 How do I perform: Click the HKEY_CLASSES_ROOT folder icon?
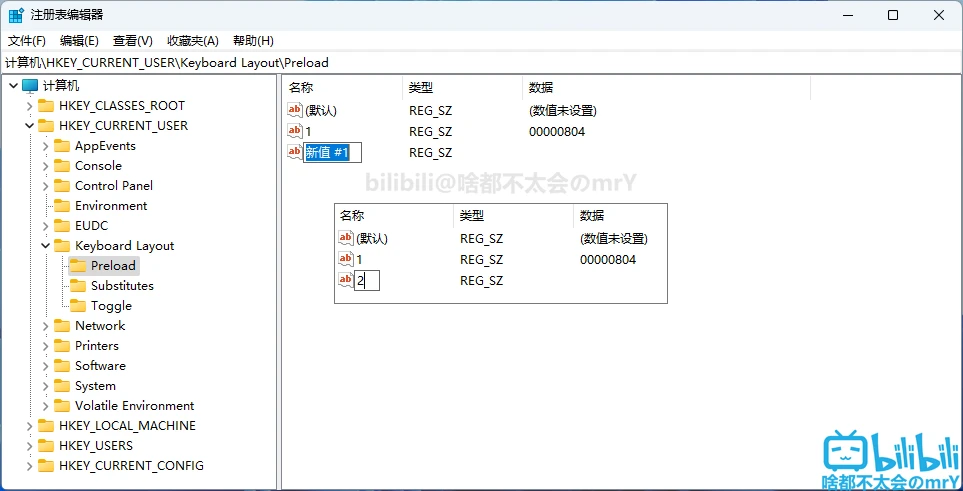coord(46,106)
